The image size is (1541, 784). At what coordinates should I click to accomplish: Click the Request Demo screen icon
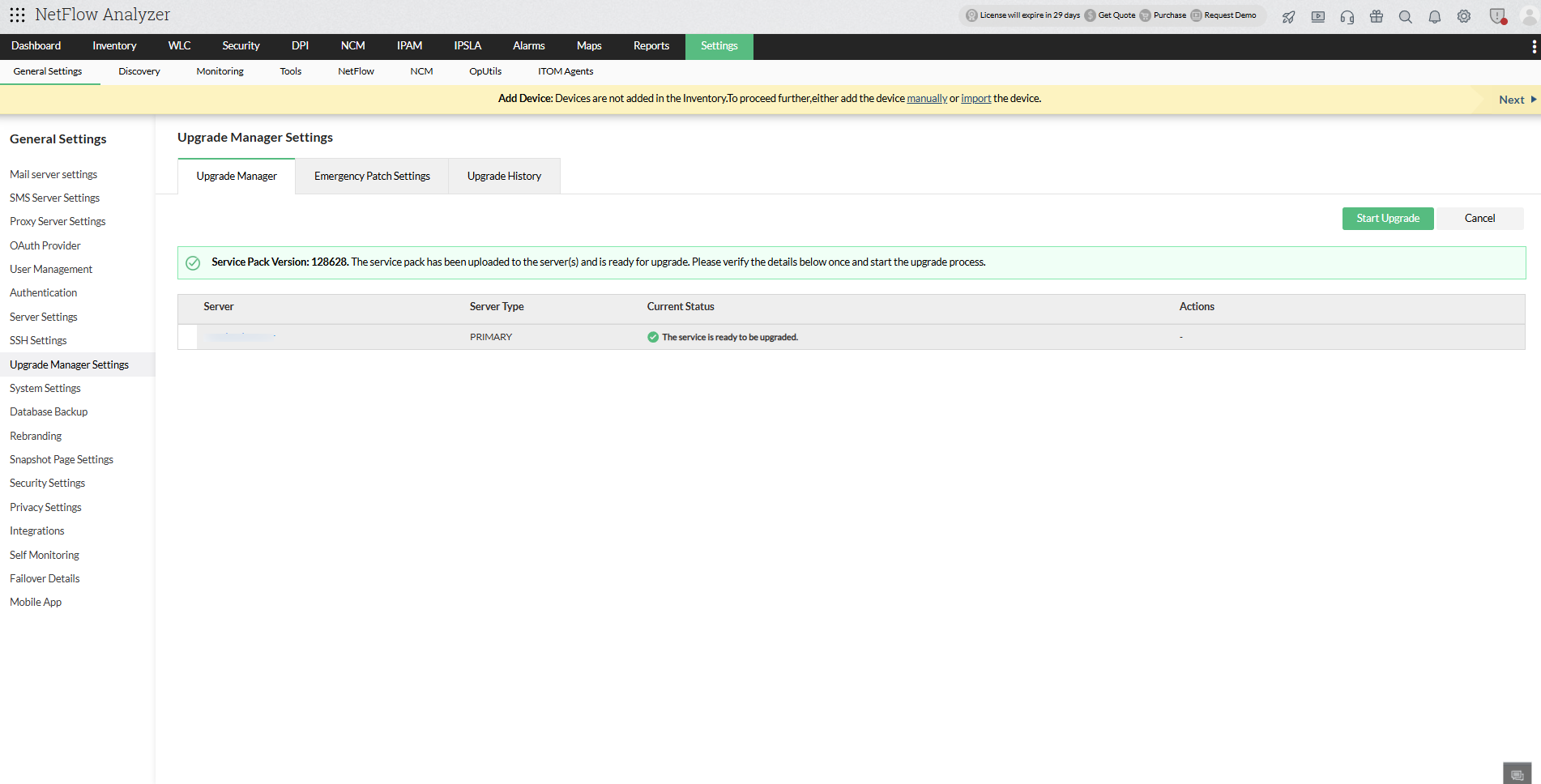coord(1196,15)
